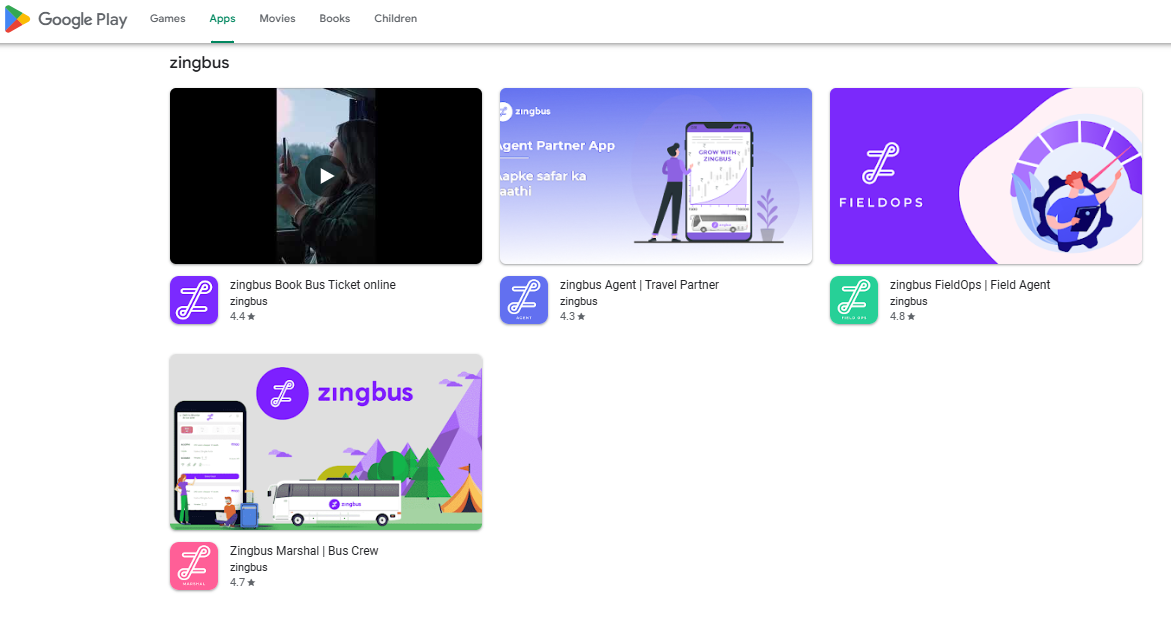Click the 4.7 star rating under Marshal
The height and width of the screenshot is (619, 1171).
click(x=242, y=582)
